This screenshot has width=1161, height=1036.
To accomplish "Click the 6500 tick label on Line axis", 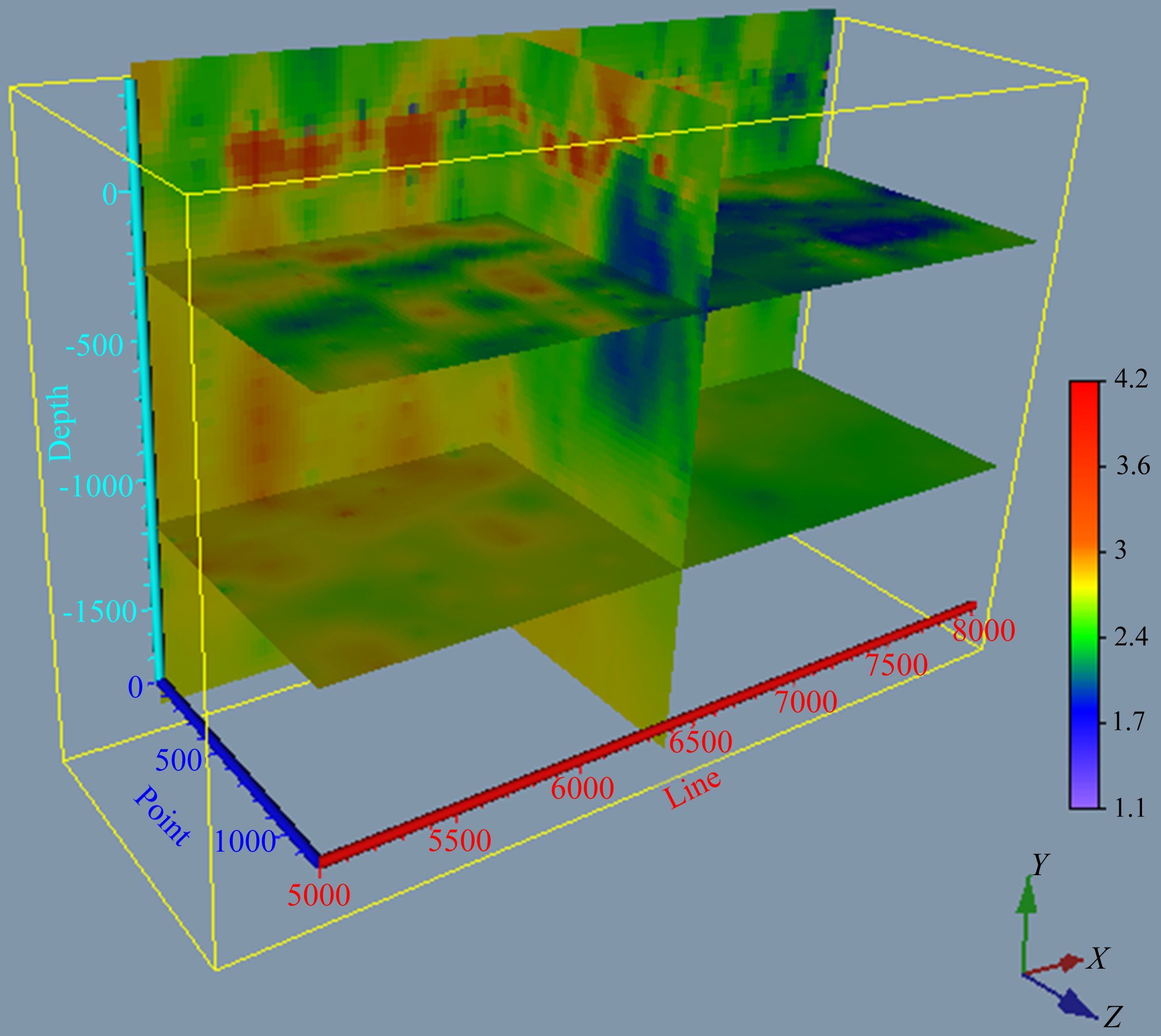I will (700, 742).
